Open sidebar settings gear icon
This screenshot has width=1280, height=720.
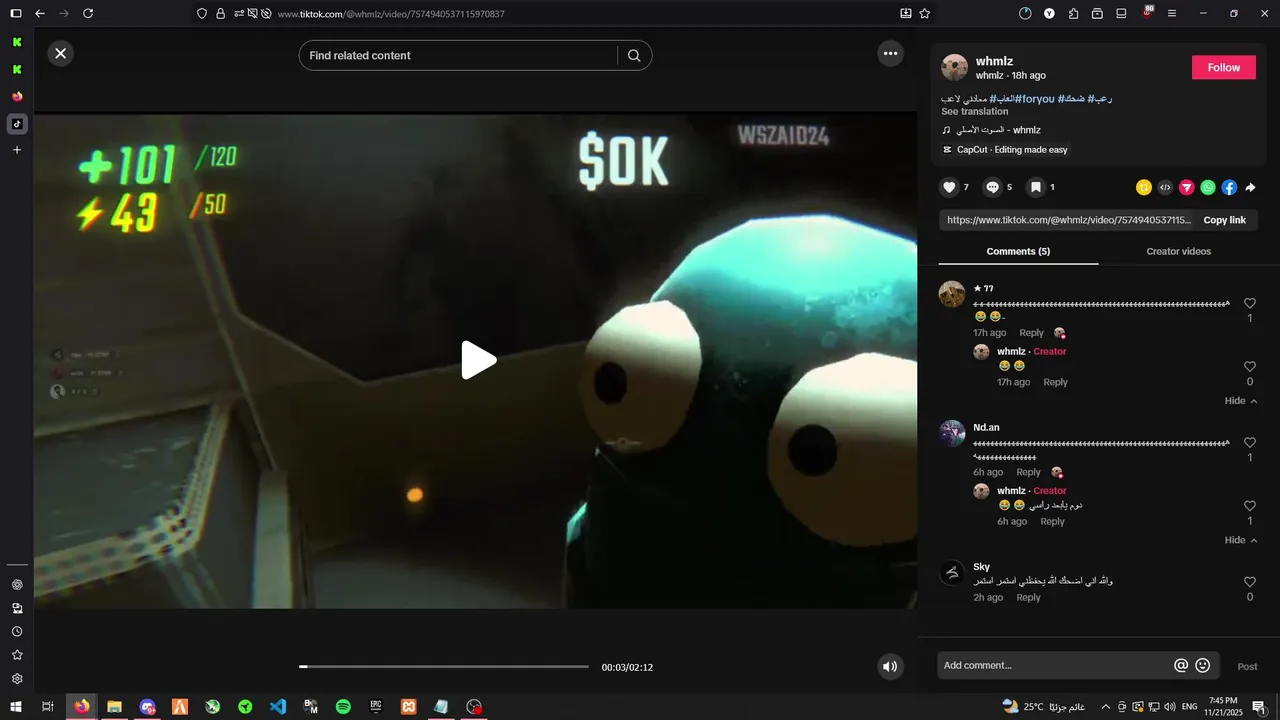17,679
